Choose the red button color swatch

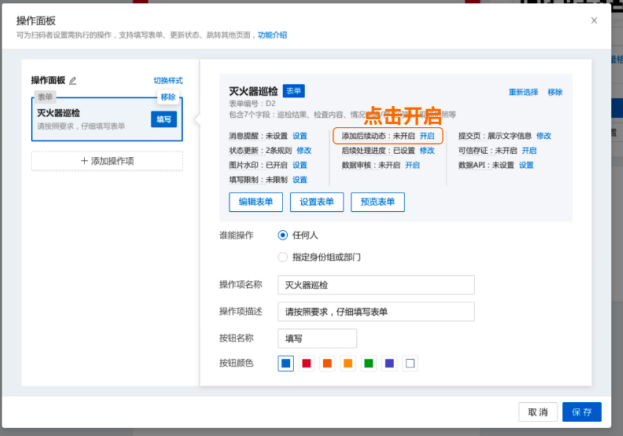tap(306, 363)
